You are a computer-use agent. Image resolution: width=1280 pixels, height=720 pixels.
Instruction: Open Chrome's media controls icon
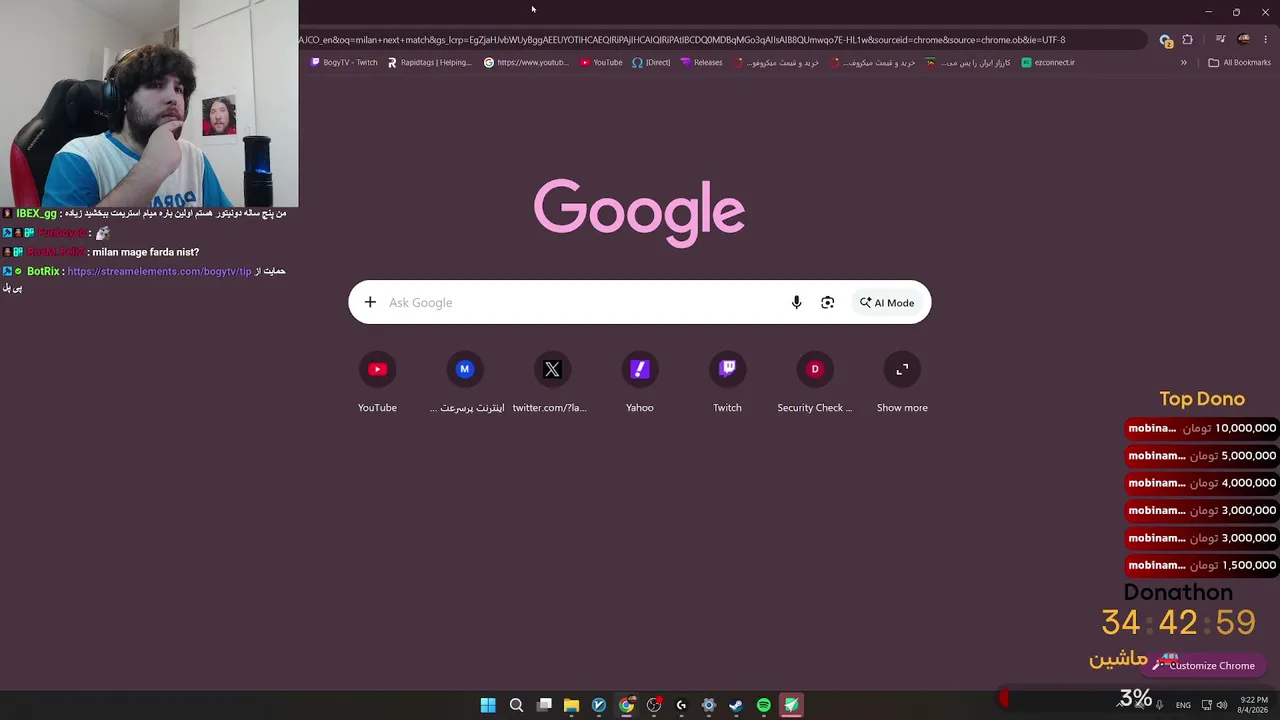click(1220, 40)
